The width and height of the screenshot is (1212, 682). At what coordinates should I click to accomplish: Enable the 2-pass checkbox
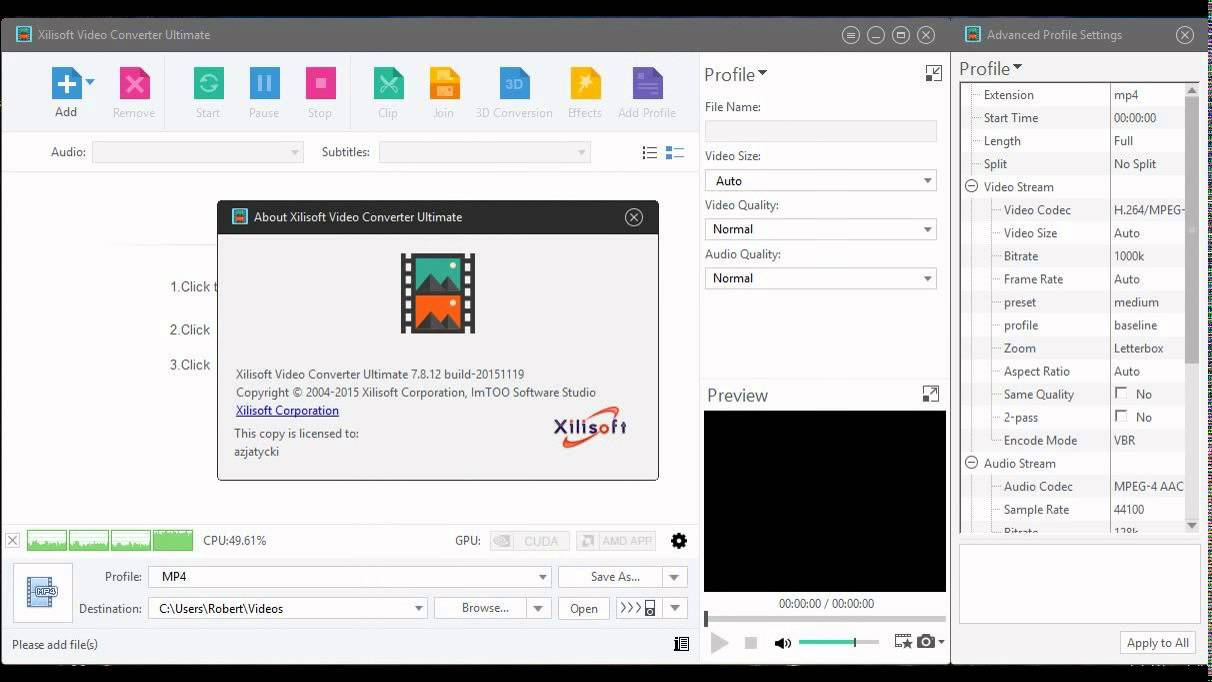1121,417
